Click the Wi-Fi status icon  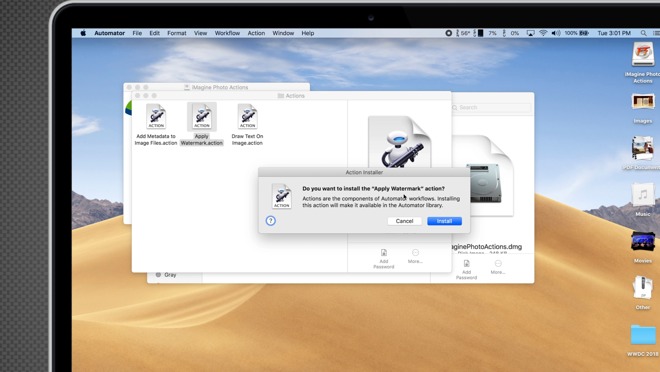543,33
